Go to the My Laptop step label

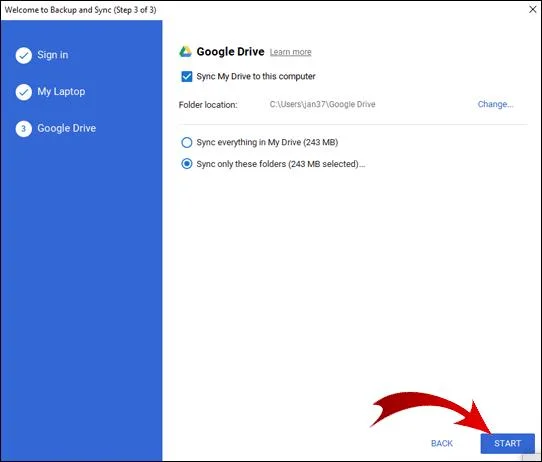click(x=61, y=92)
